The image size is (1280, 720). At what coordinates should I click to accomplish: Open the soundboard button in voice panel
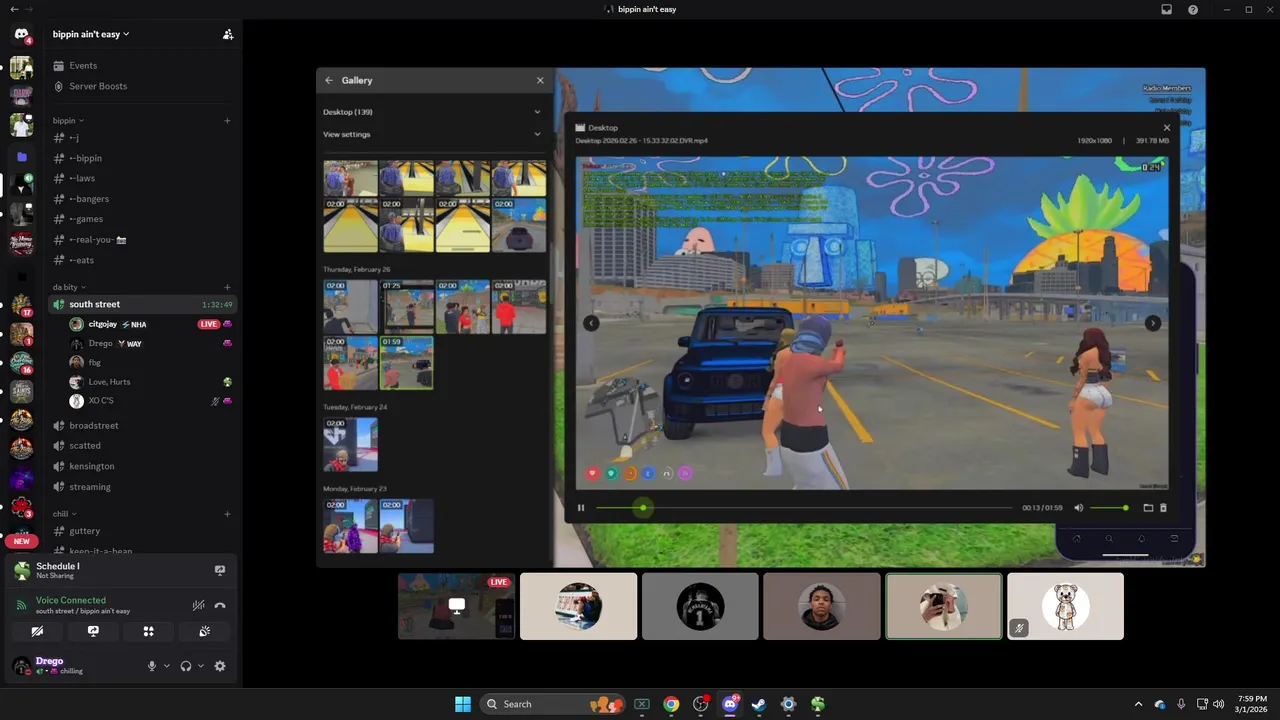pos(204,631)
